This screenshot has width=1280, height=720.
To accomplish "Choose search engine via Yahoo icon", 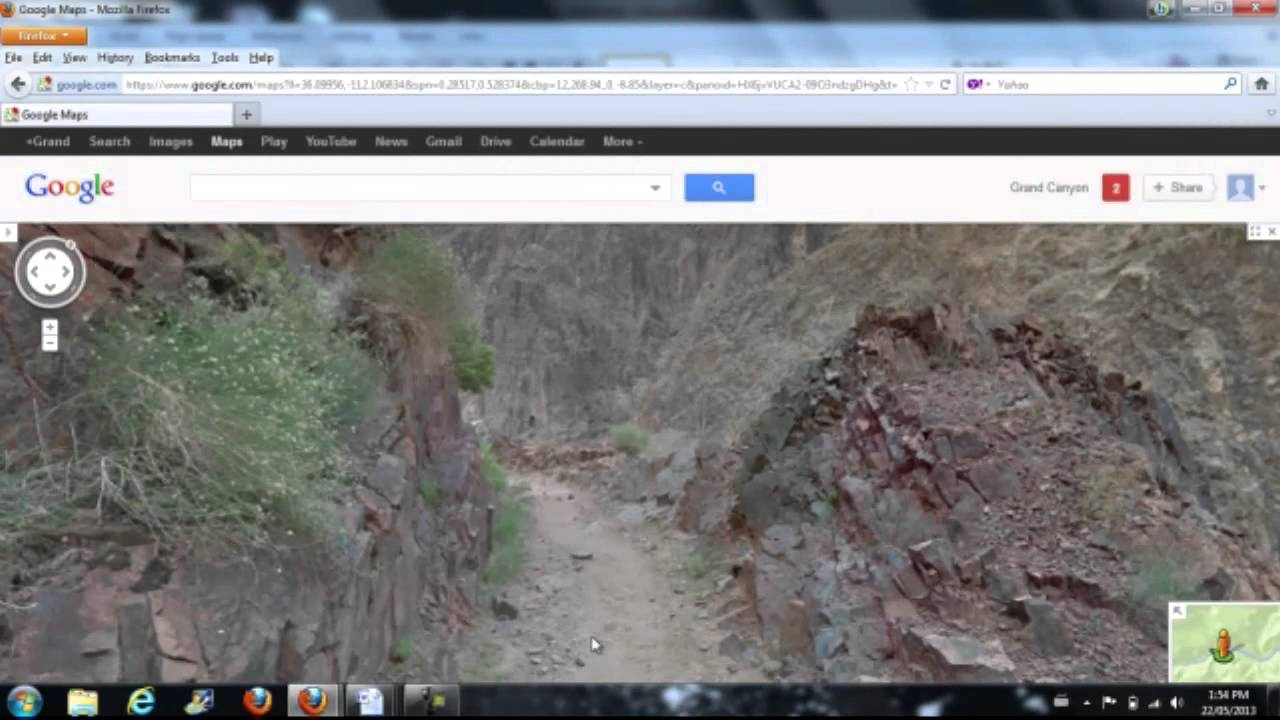I will [976, 84].
